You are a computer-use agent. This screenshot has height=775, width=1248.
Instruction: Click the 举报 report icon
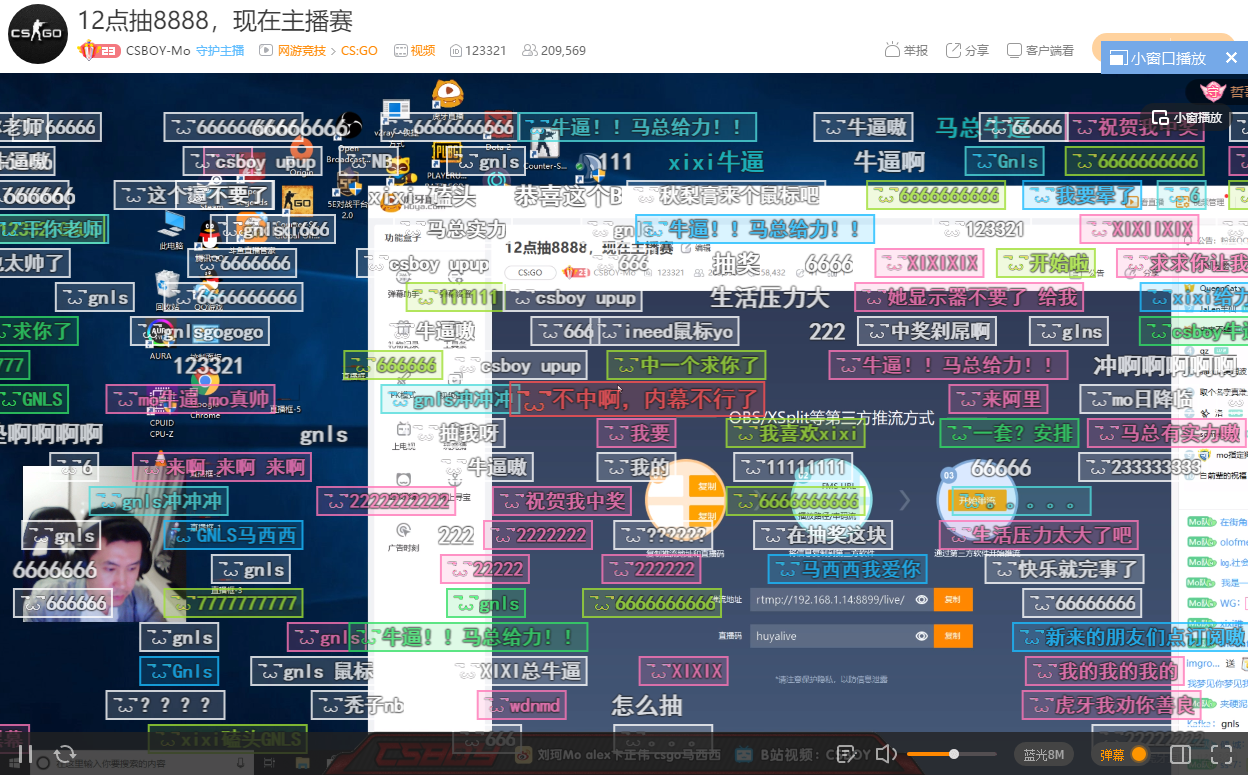click(x=892, y=50)
